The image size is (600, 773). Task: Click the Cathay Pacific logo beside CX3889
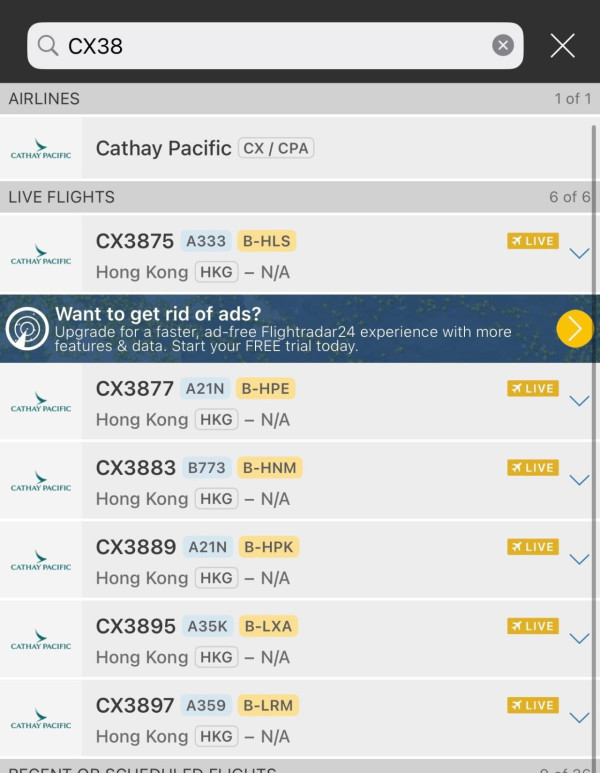click(41, 560)
